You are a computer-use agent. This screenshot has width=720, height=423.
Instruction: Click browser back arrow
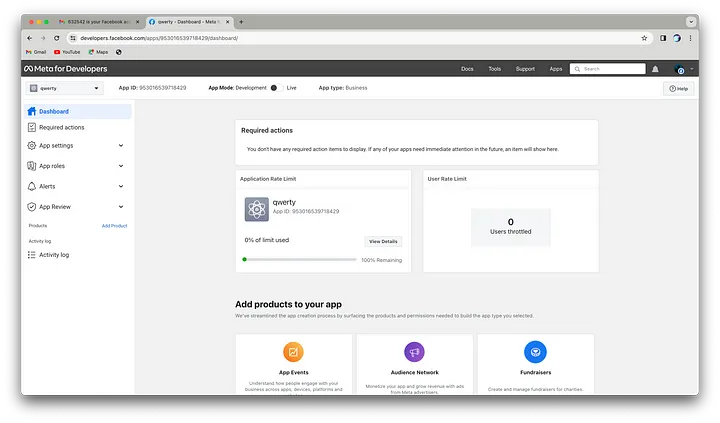30,38
